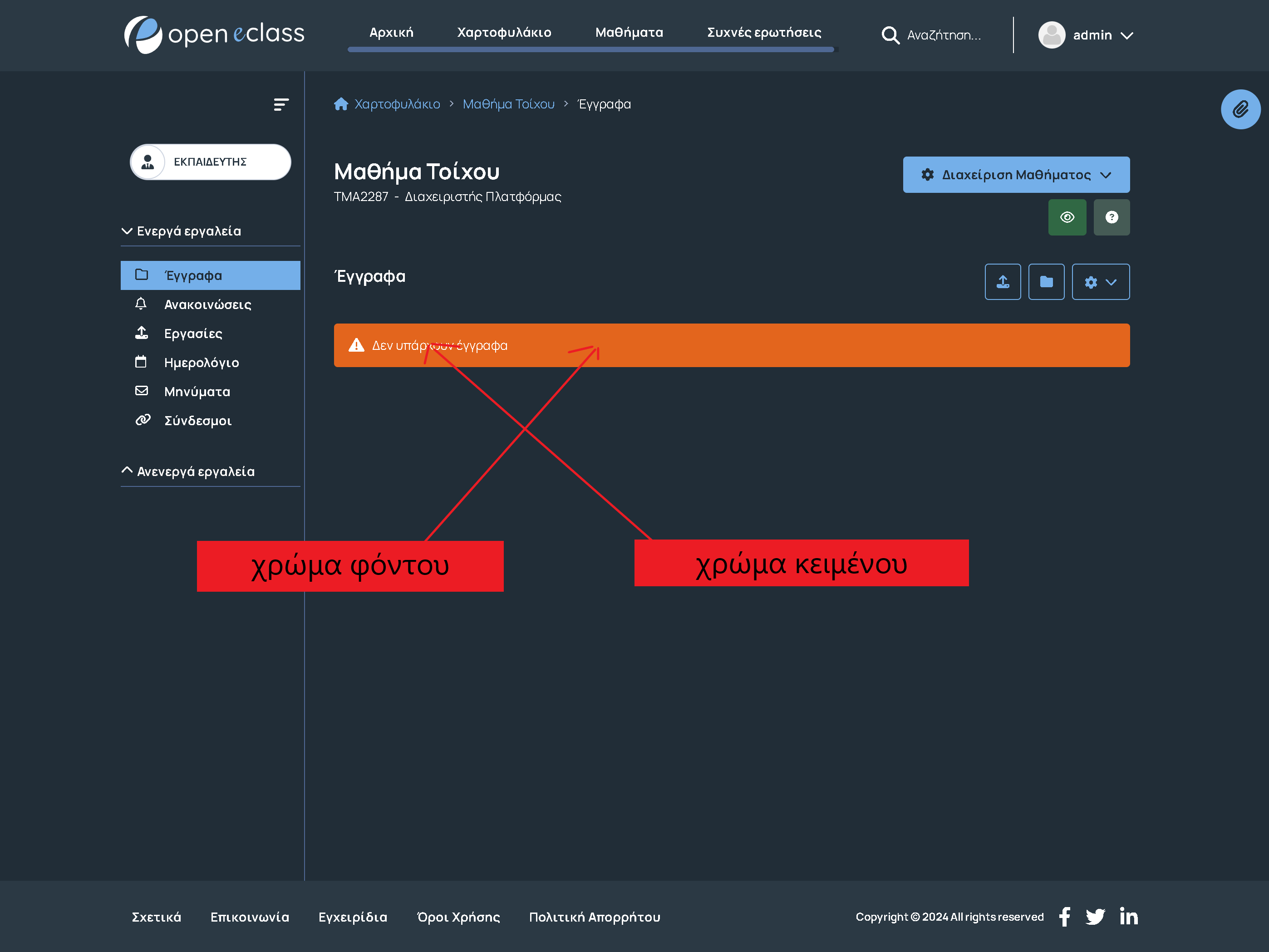Viewport: 1269px width, 952px height.
Task: Open the Διαχείριση Μαθήματος dropdown
Action: pos(1015,175)
